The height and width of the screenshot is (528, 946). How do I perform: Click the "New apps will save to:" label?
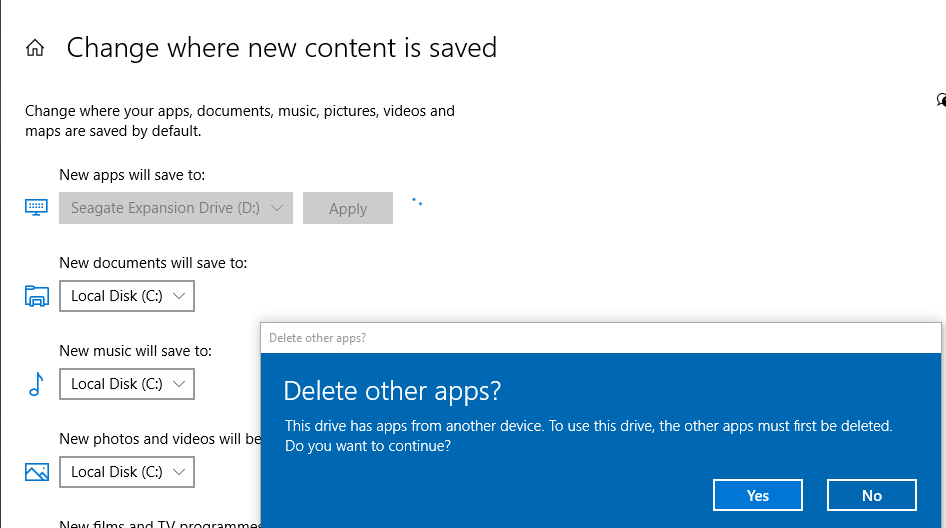tap(132, 175)
